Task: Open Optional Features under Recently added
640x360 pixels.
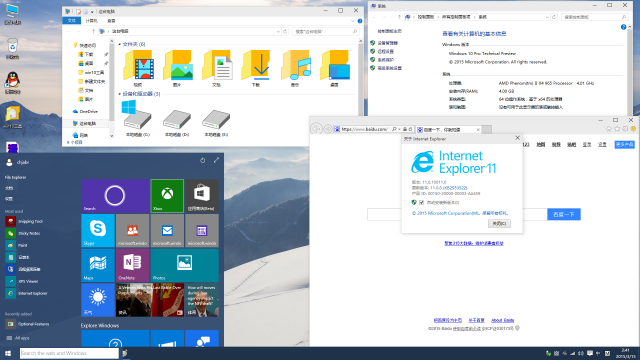Action: coord(28,324)
